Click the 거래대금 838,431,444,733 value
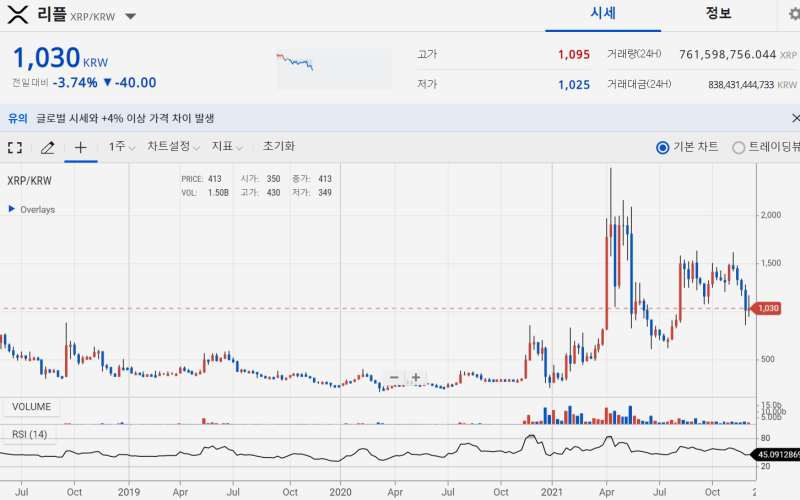The image size is (800, 500). [x=741, y=85]
